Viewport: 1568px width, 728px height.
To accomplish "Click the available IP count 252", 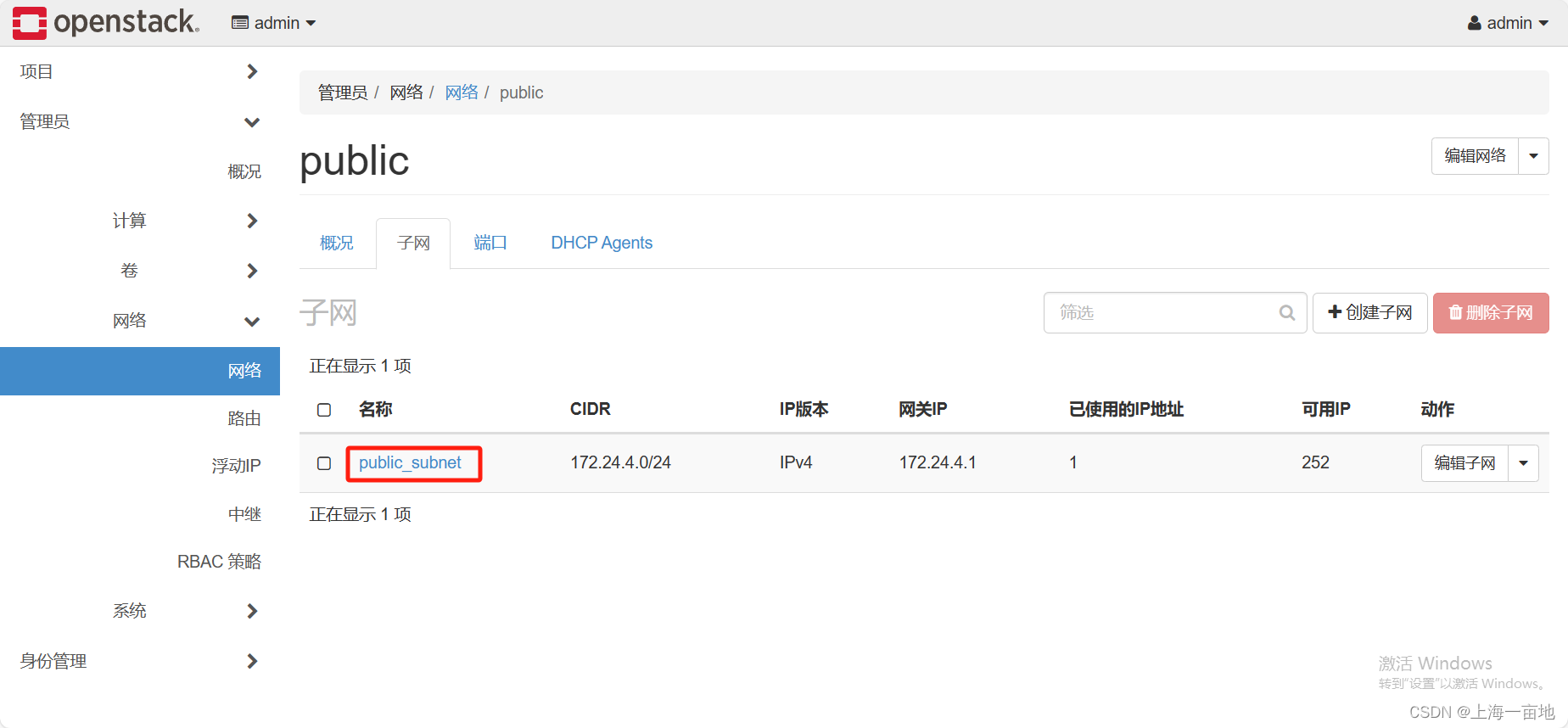I will (x=1315, y=463).
